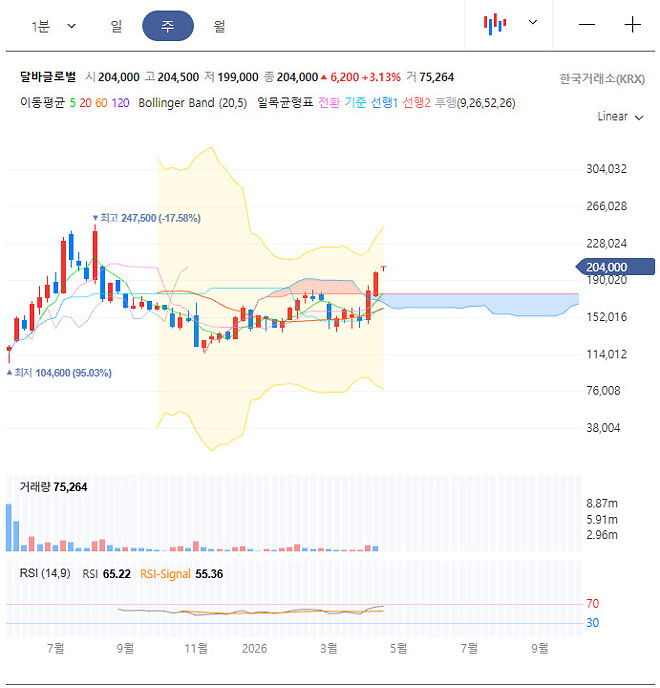Click the 고 204,500 high price value
660x688 pixels.
[172, 77]
